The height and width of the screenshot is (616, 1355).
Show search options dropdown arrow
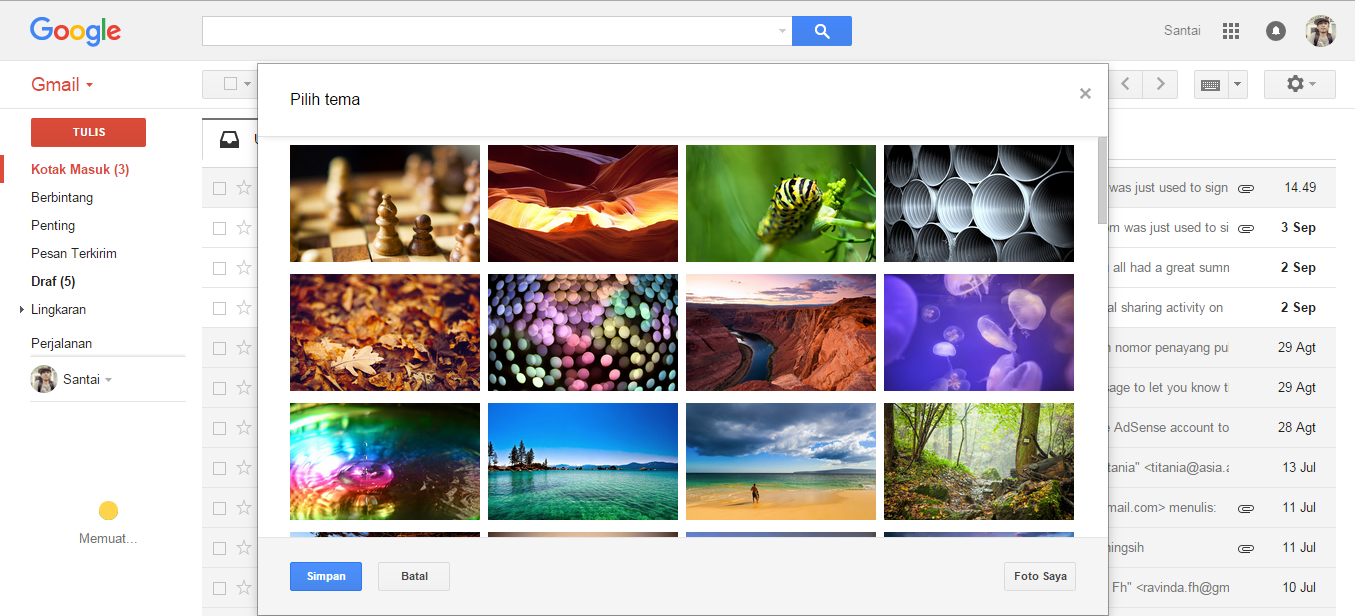782,31
